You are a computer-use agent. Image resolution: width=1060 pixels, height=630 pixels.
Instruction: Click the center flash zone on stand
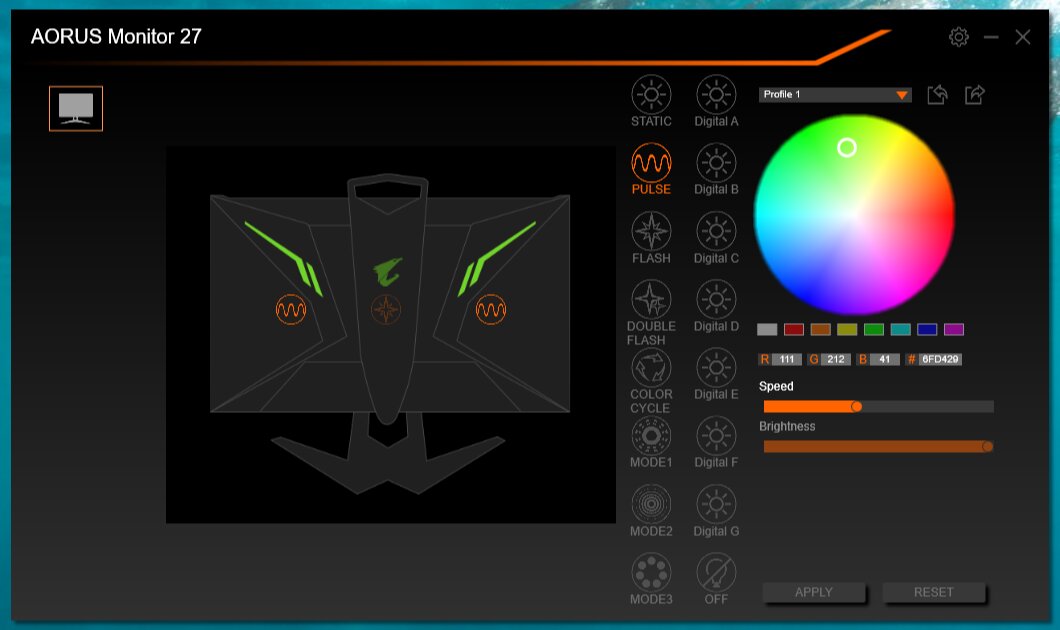(386, 310)
